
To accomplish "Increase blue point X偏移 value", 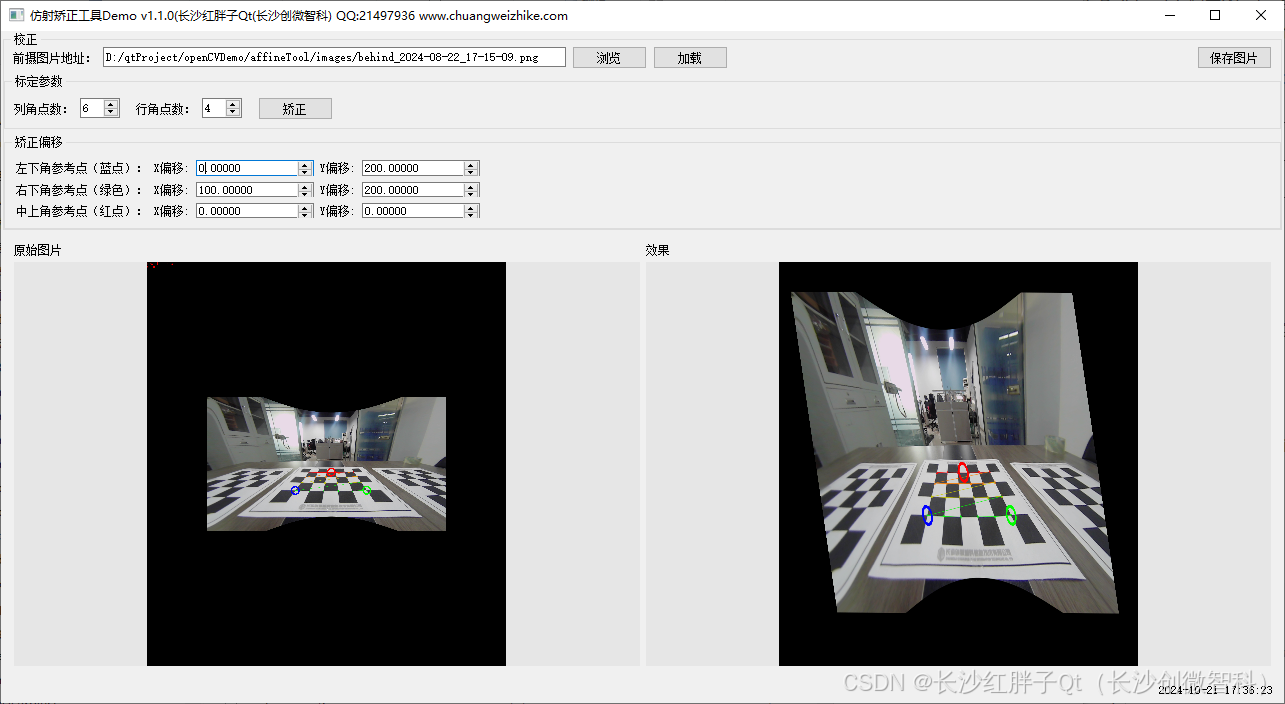I will point(306,163).
